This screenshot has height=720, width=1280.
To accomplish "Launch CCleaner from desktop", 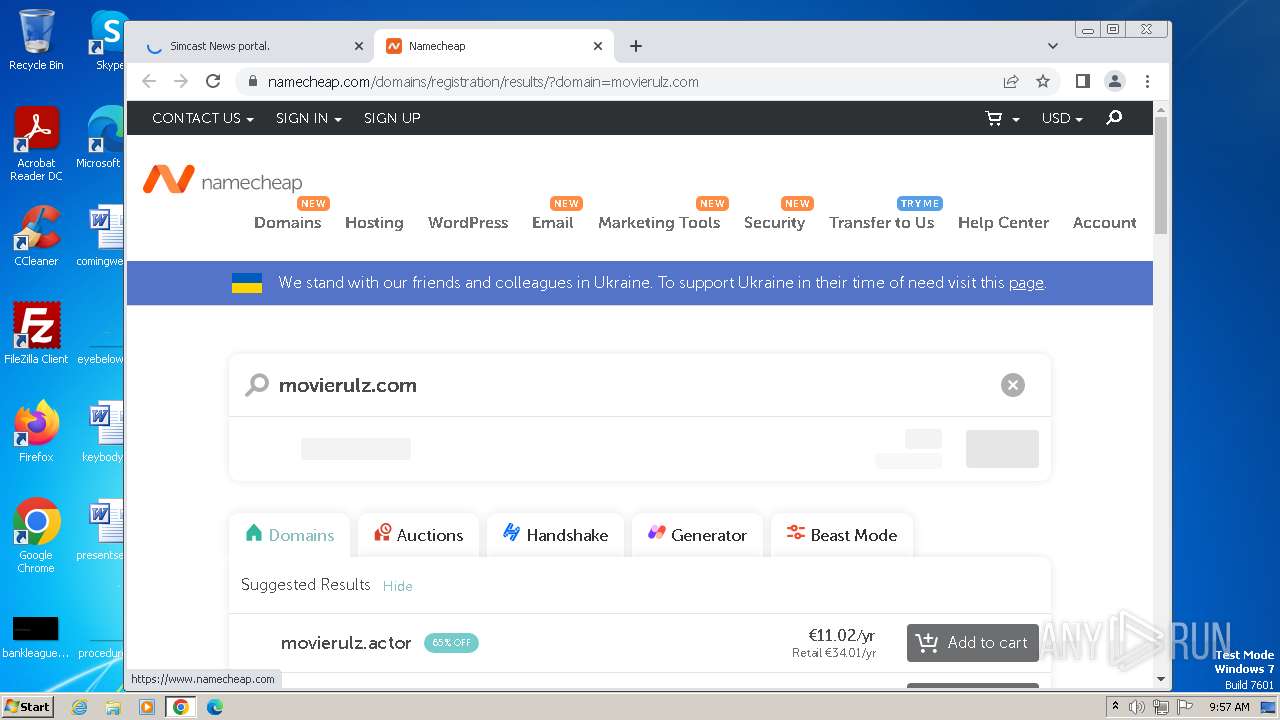I will (36, 236).
